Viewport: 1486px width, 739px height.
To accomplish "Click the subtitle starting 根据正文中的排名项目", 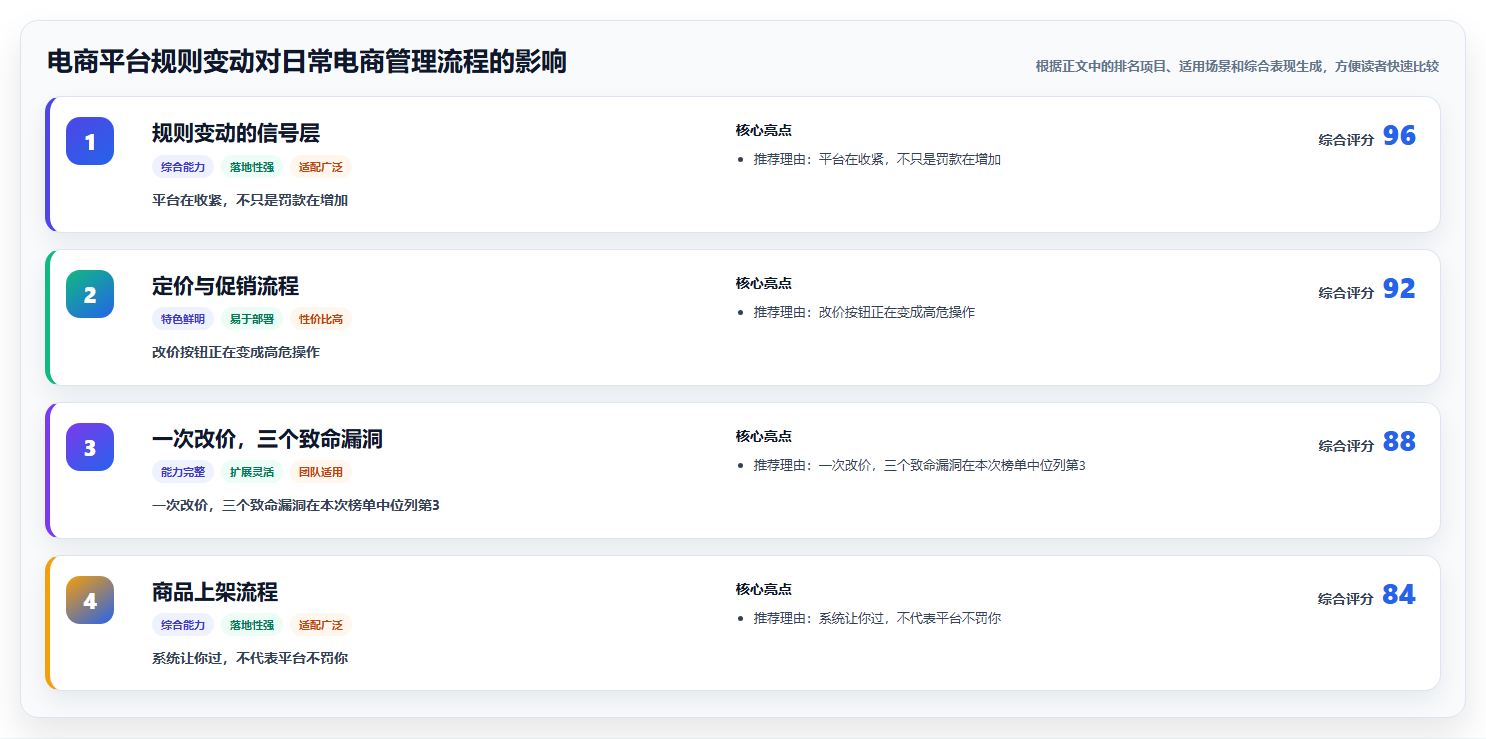I will point(1237,66).
